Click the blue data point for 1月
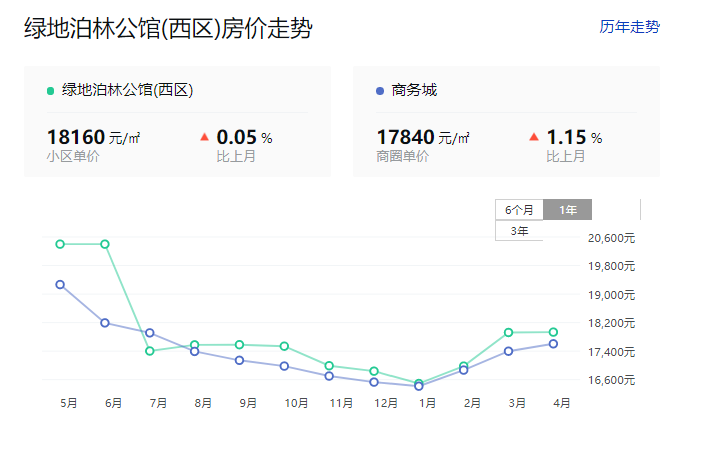 pyautogui.click(x=419, y=386)
